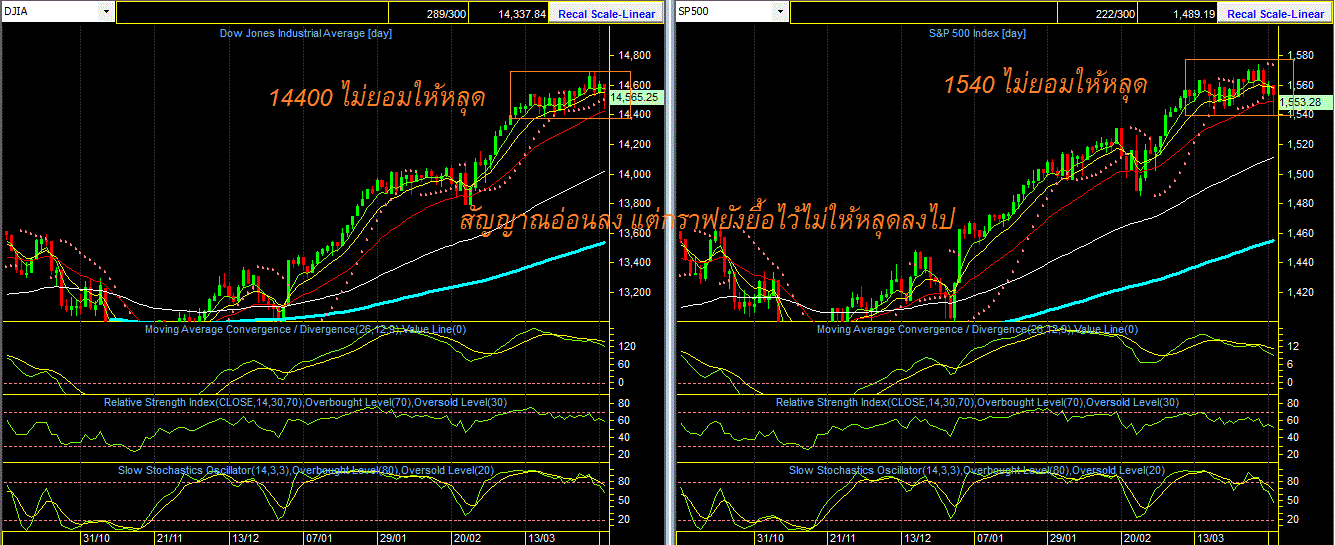Click the orange annotation starting with 1540
This screenshot has width=1335, height=545.
coord(1045,85)
